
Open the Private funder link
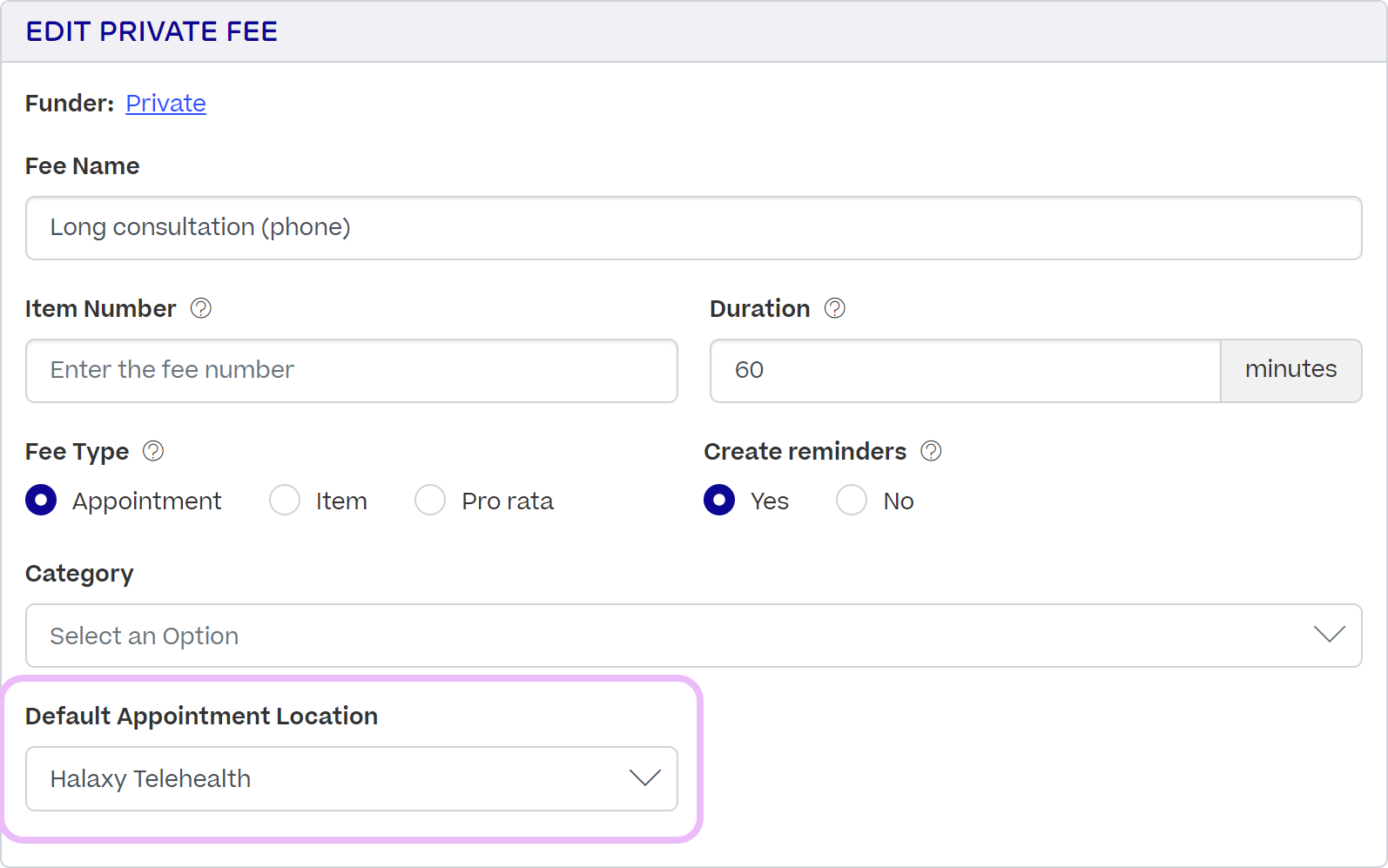[x=165, y=104]
